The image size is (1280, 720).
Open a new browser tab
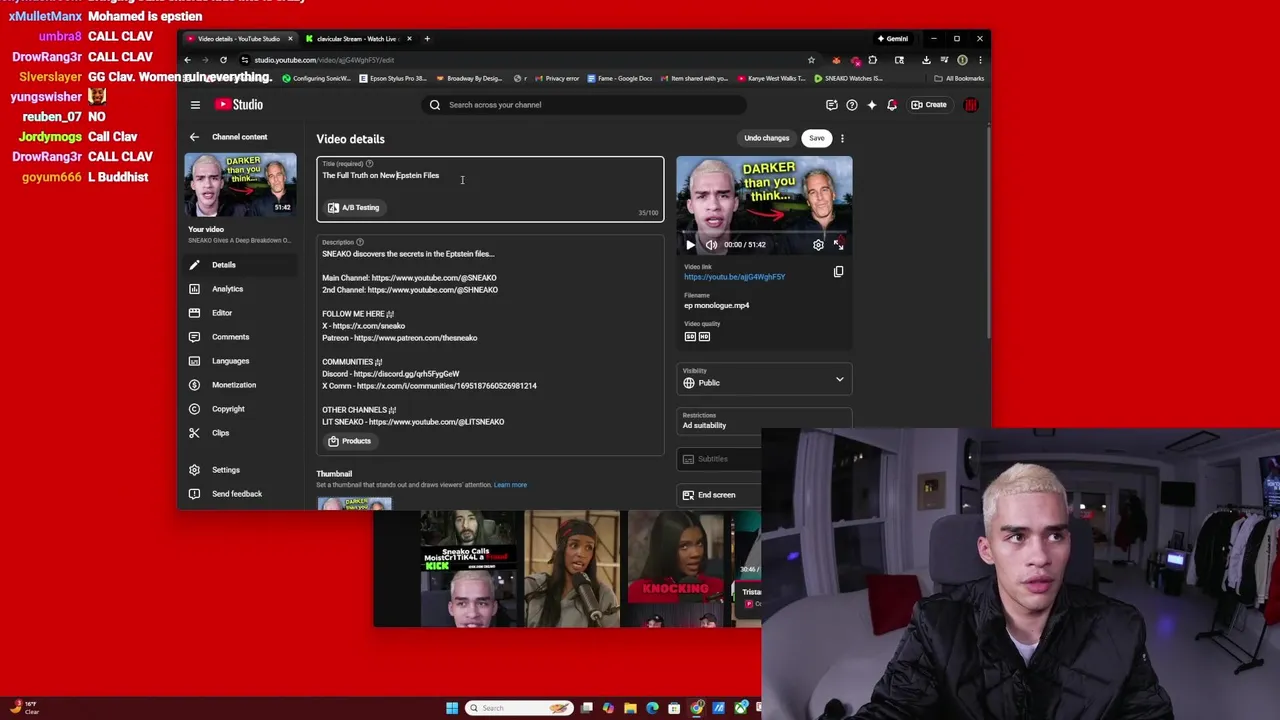pos(427,39)
